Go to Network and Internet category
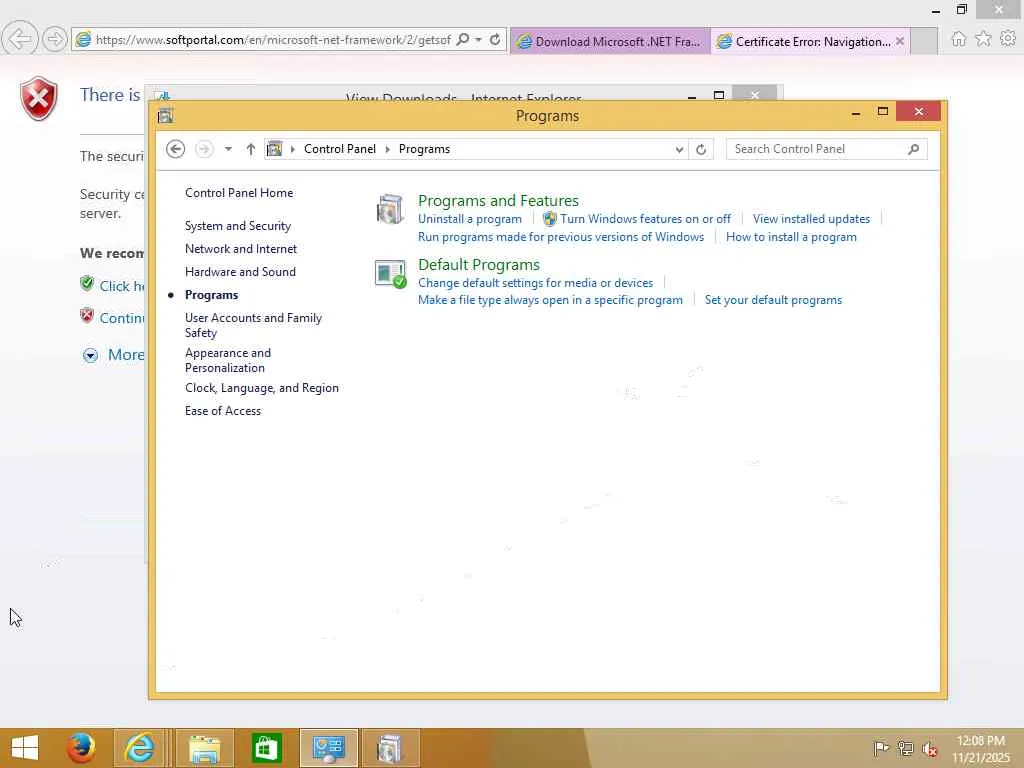The height and width of the screenshot is (768, 1024). point(241,249)
